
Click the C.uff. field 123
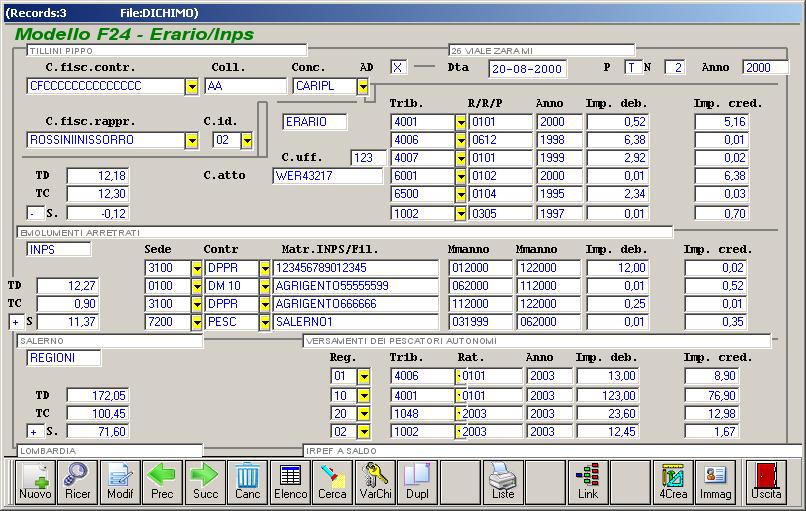coord(369,158)
